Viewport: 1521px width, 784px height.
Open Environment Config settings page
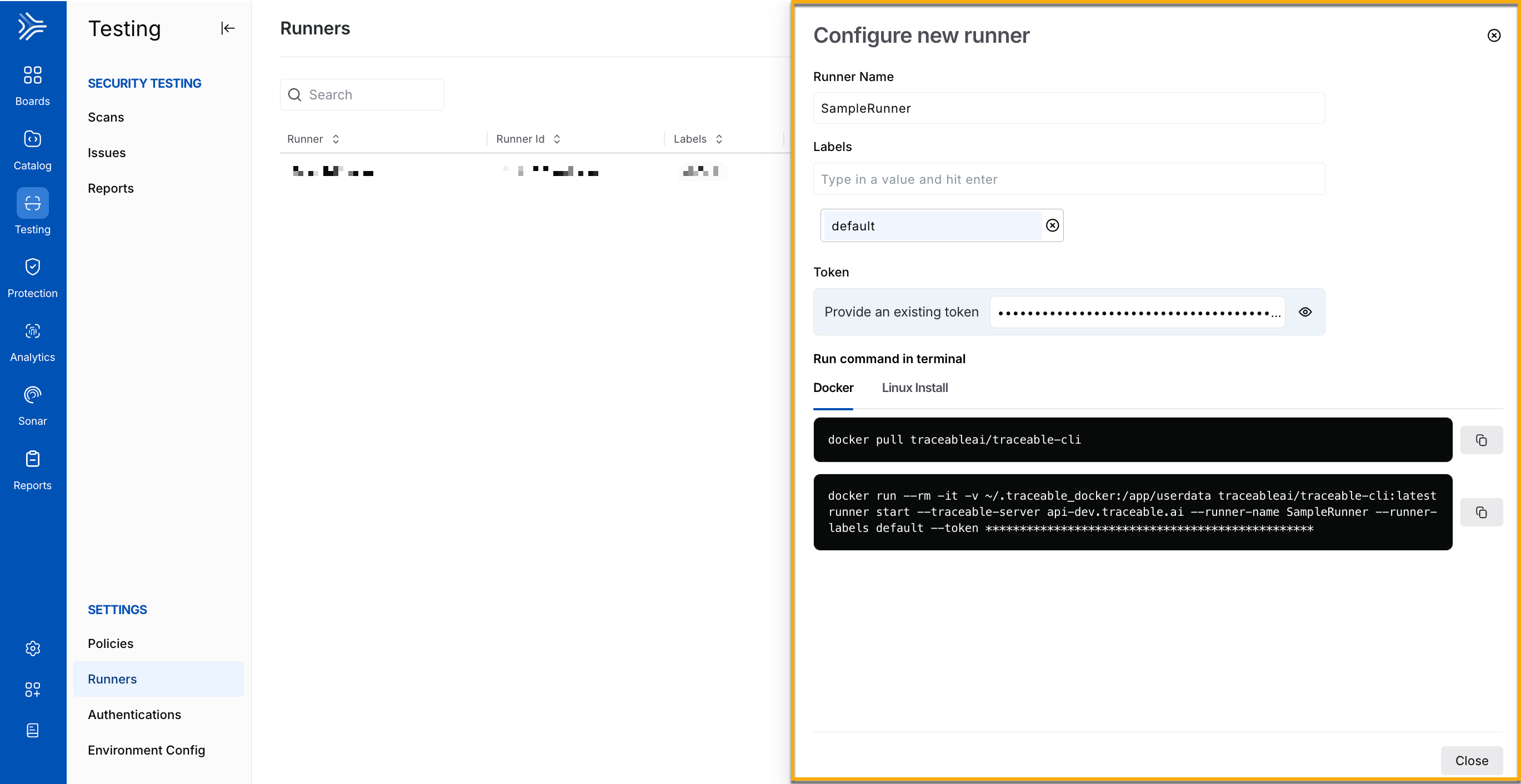click(x=147, y=750)
